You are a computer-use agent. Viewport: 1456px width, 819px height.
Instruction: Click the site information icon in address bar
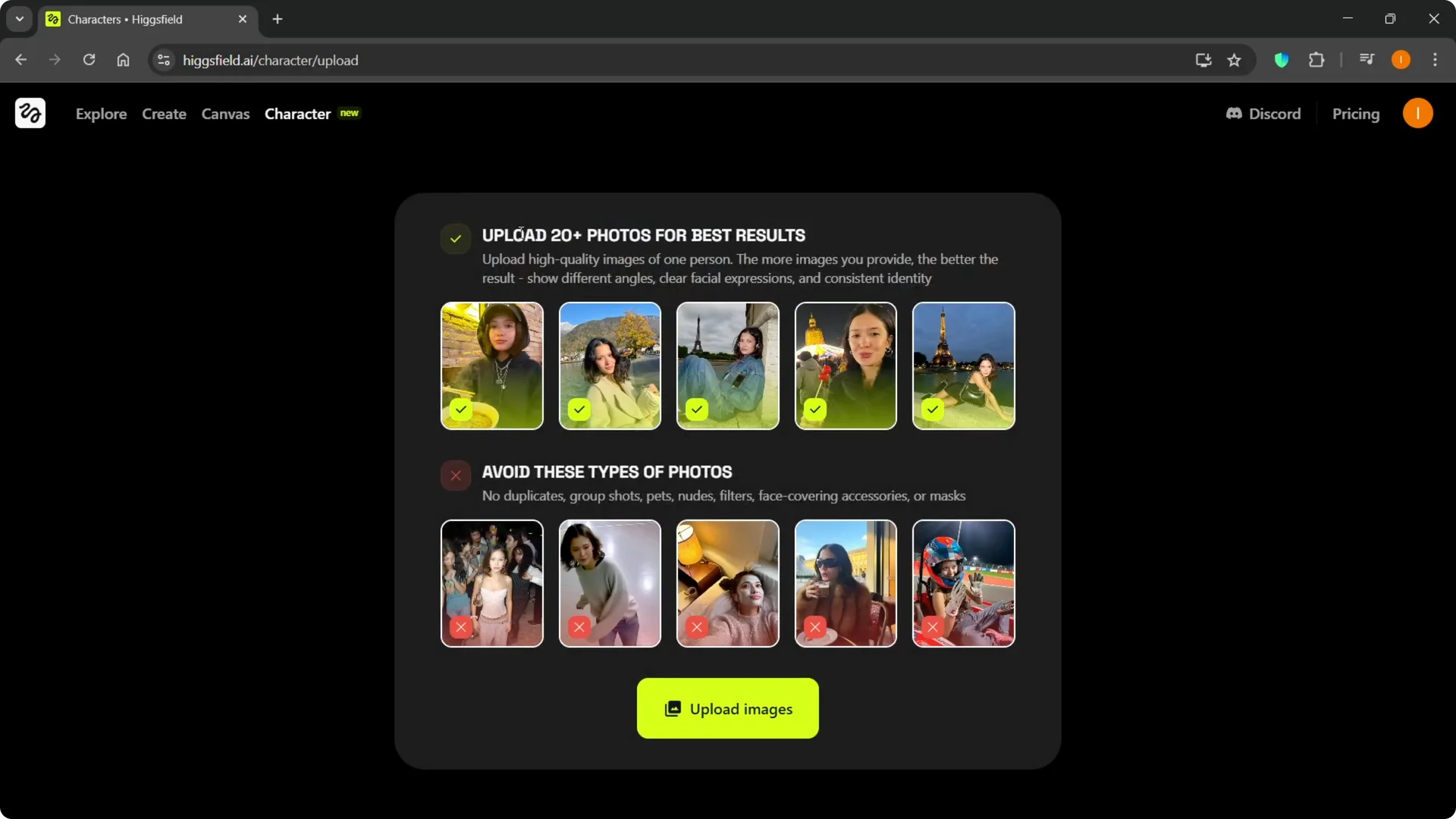pyautogui.click(x=163, y=60)
